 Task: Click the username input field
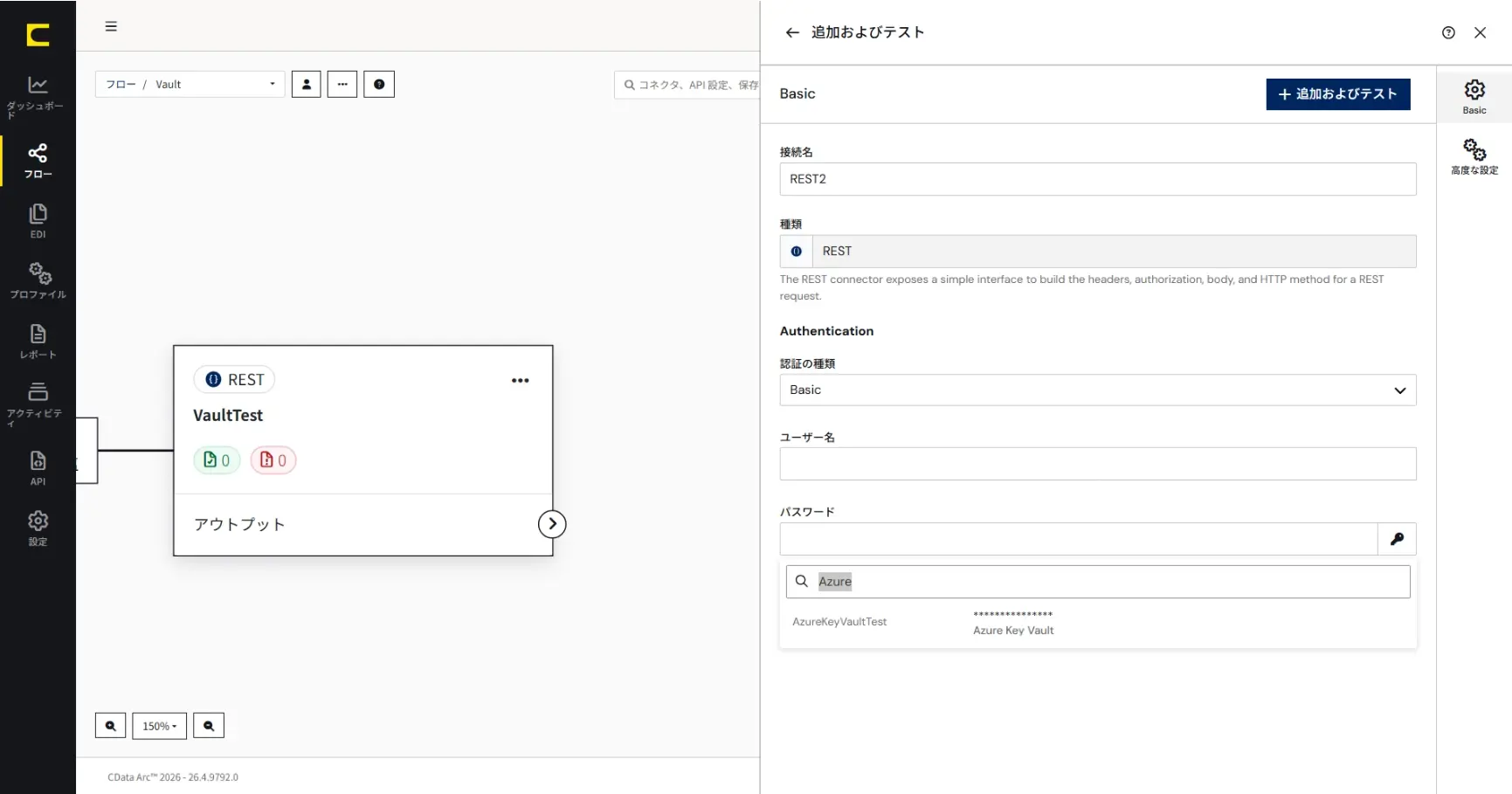pos(1098,464)
